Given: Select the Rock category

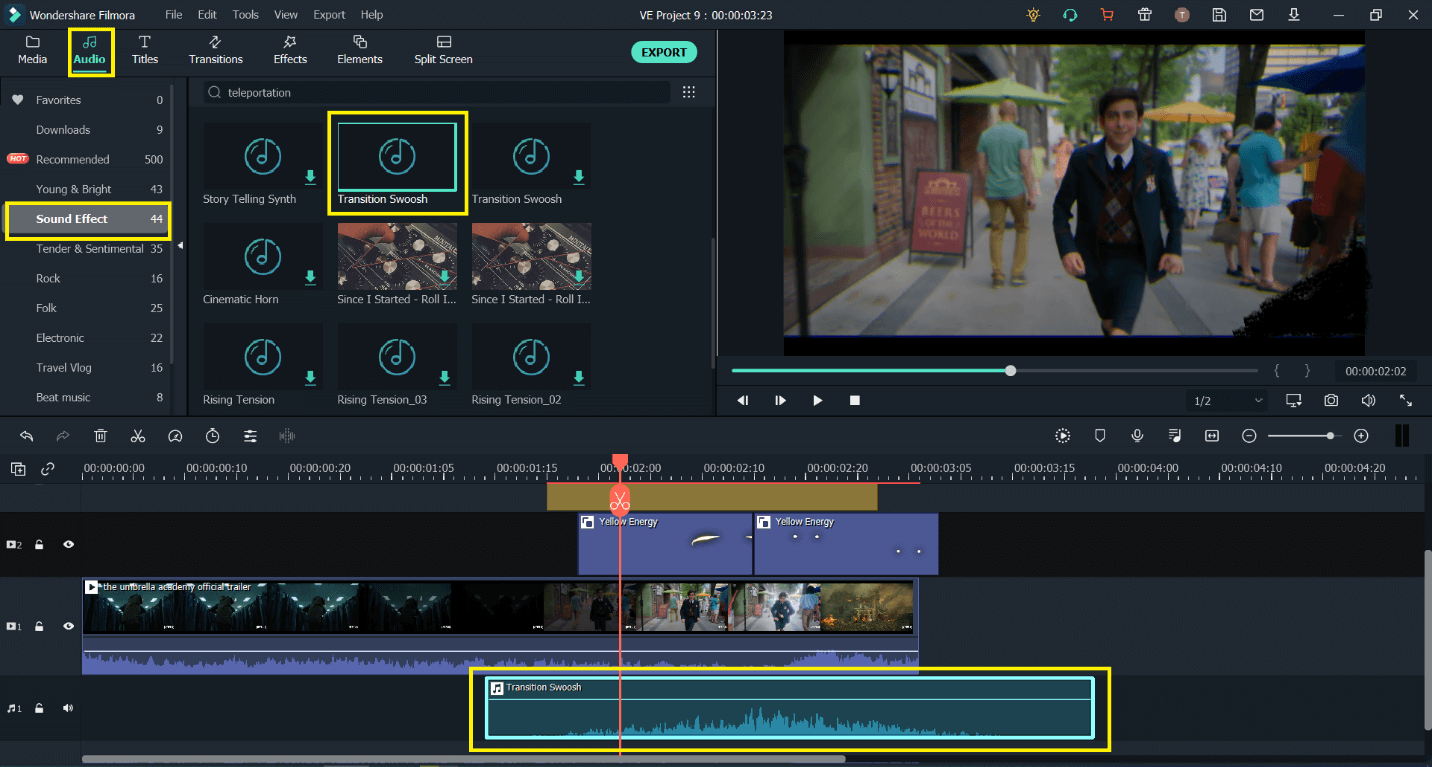Looking at the screenshot, I should [x=86, y=278].
